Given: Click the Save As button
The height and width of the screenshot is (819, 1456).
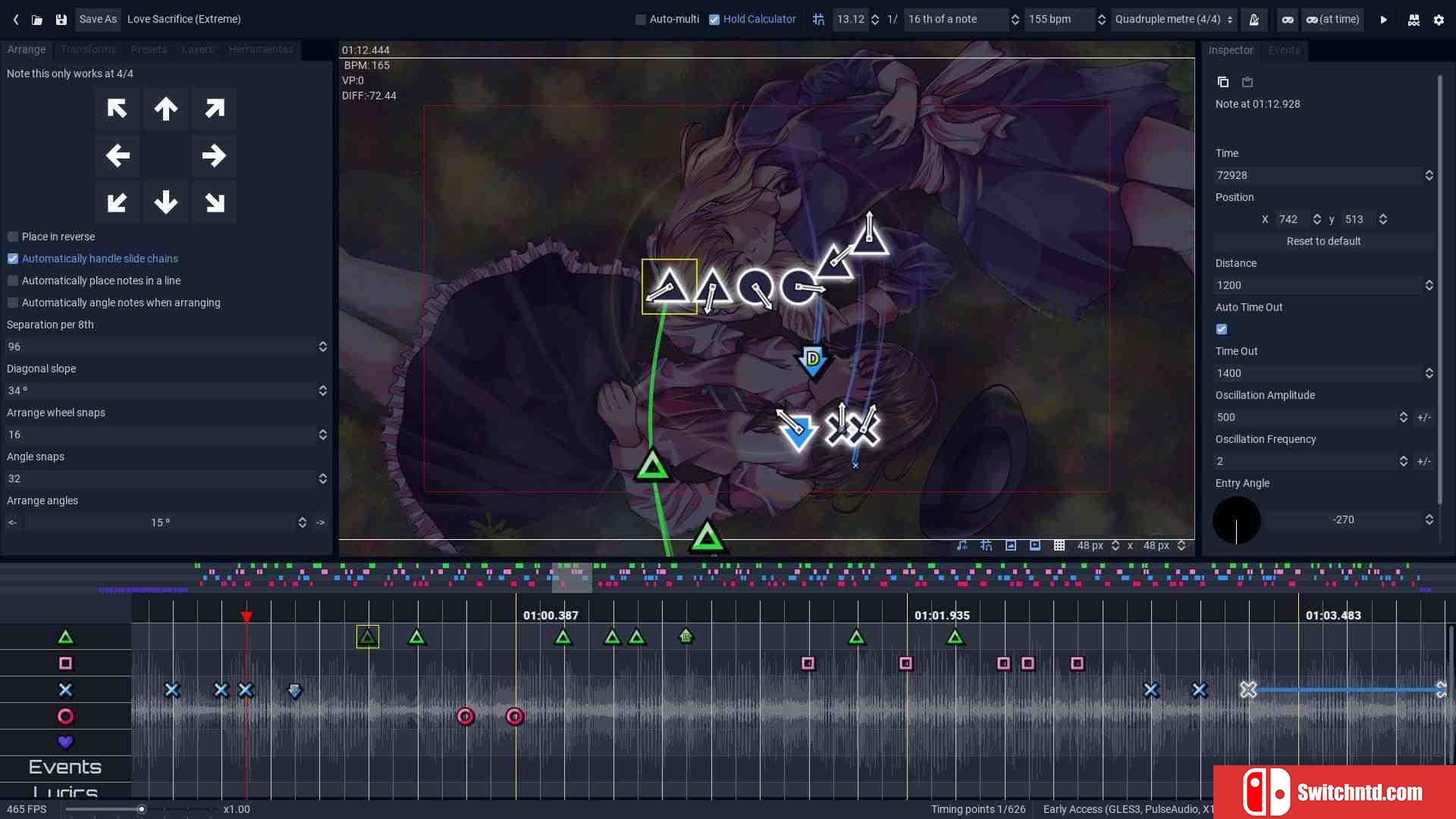Looking at the screenshot, I should point(98,20).
